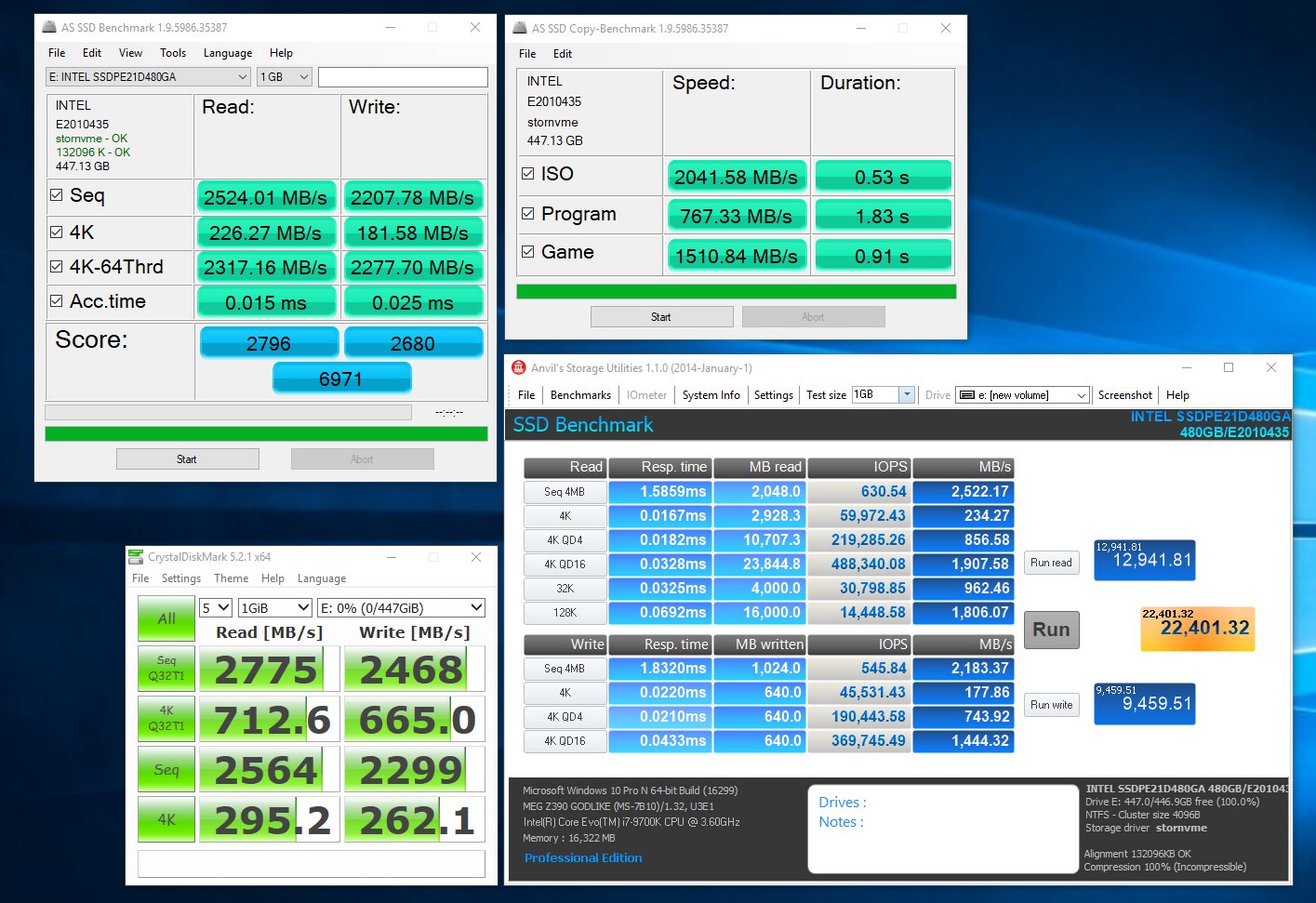The height and width of the screenshot is (903, 1316).
Task: Click the AS SSD Copy-Benchmark title bar icon
Action: pos(520,28)
